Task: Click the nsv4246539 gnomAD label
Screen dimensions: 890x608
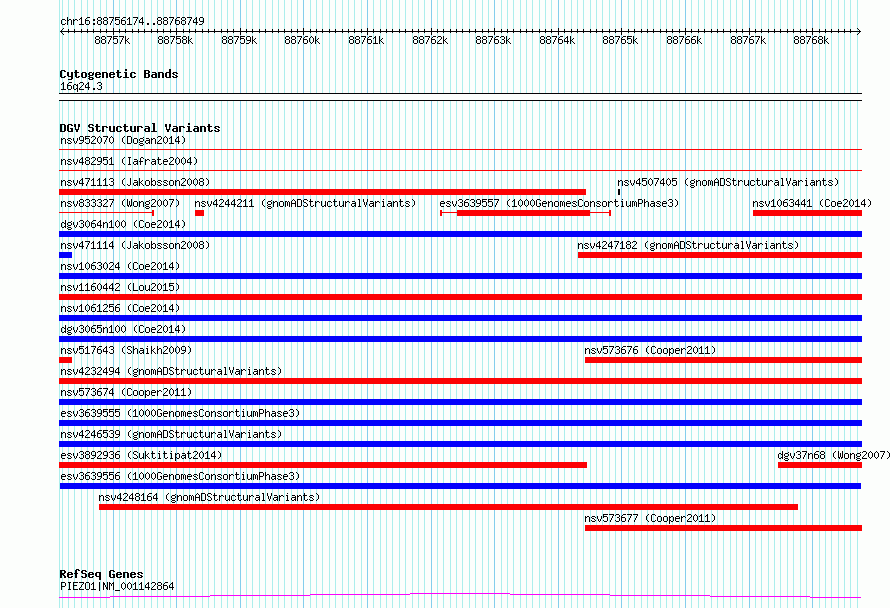Action: [171, 434]
